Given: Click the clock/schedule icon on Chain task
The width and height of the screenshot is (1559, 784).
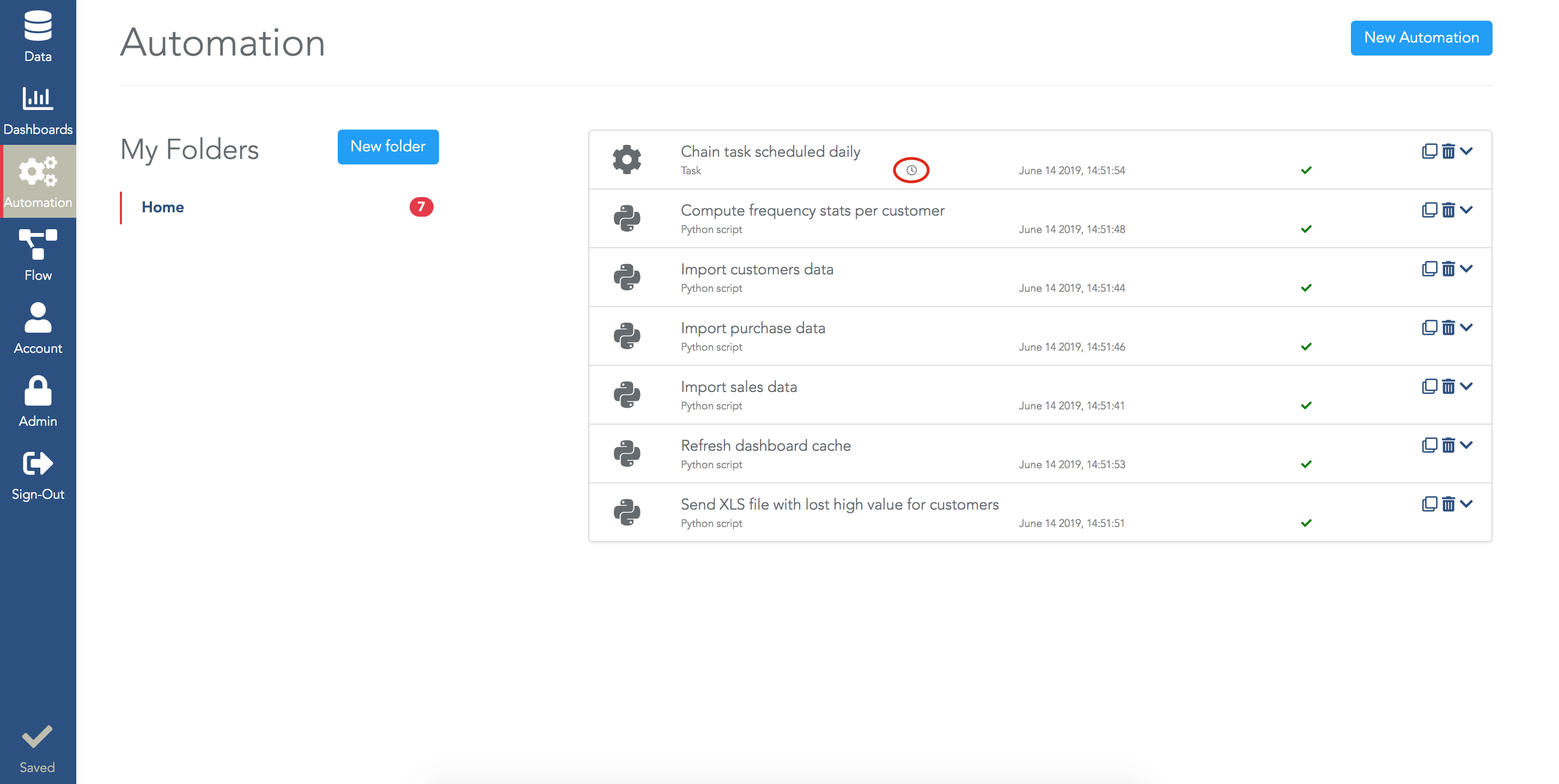Looking at the screenshot, I should click(x=911, y=170).
